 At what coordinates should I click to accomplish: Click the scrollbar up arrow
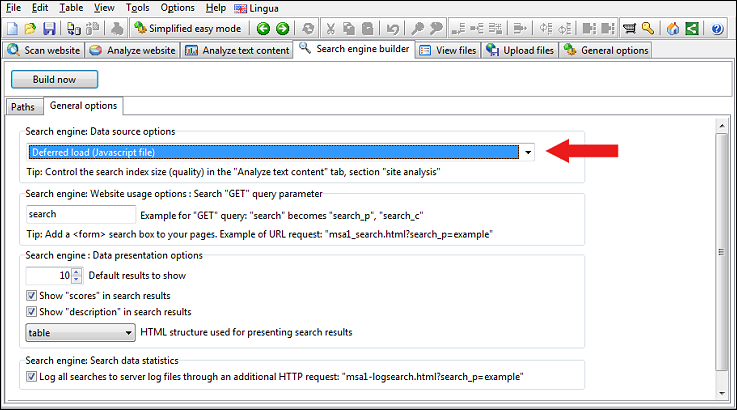point(721,126)
